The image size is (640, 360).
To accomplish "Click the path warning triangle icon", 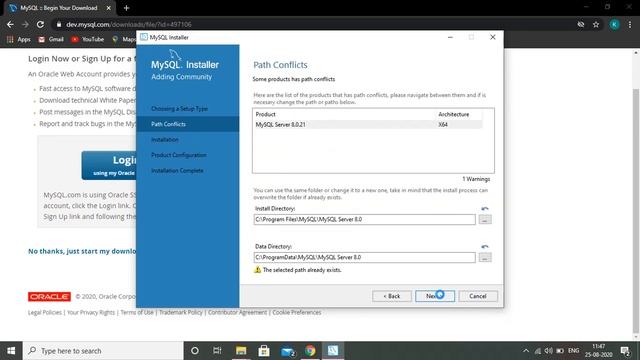I will click(258, 270).
